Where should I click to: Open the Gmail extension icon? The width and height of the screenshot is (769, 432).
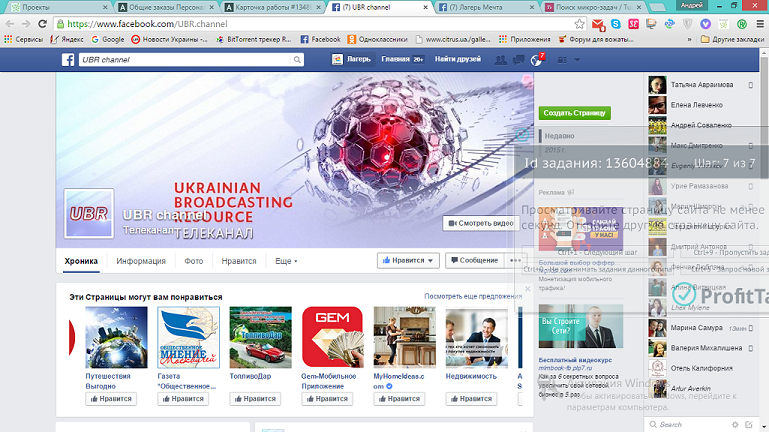pyautogui.click(x=598, y=24)
